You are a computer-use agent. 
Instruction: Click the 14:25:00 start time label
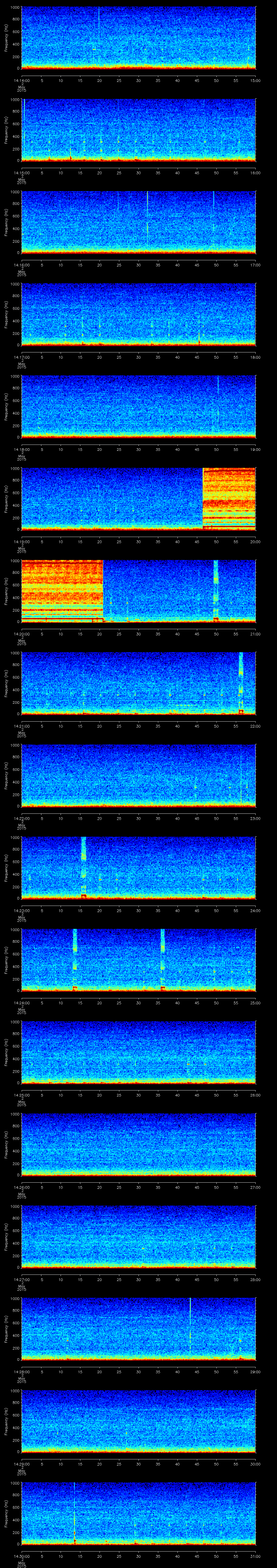point(21,1095)
